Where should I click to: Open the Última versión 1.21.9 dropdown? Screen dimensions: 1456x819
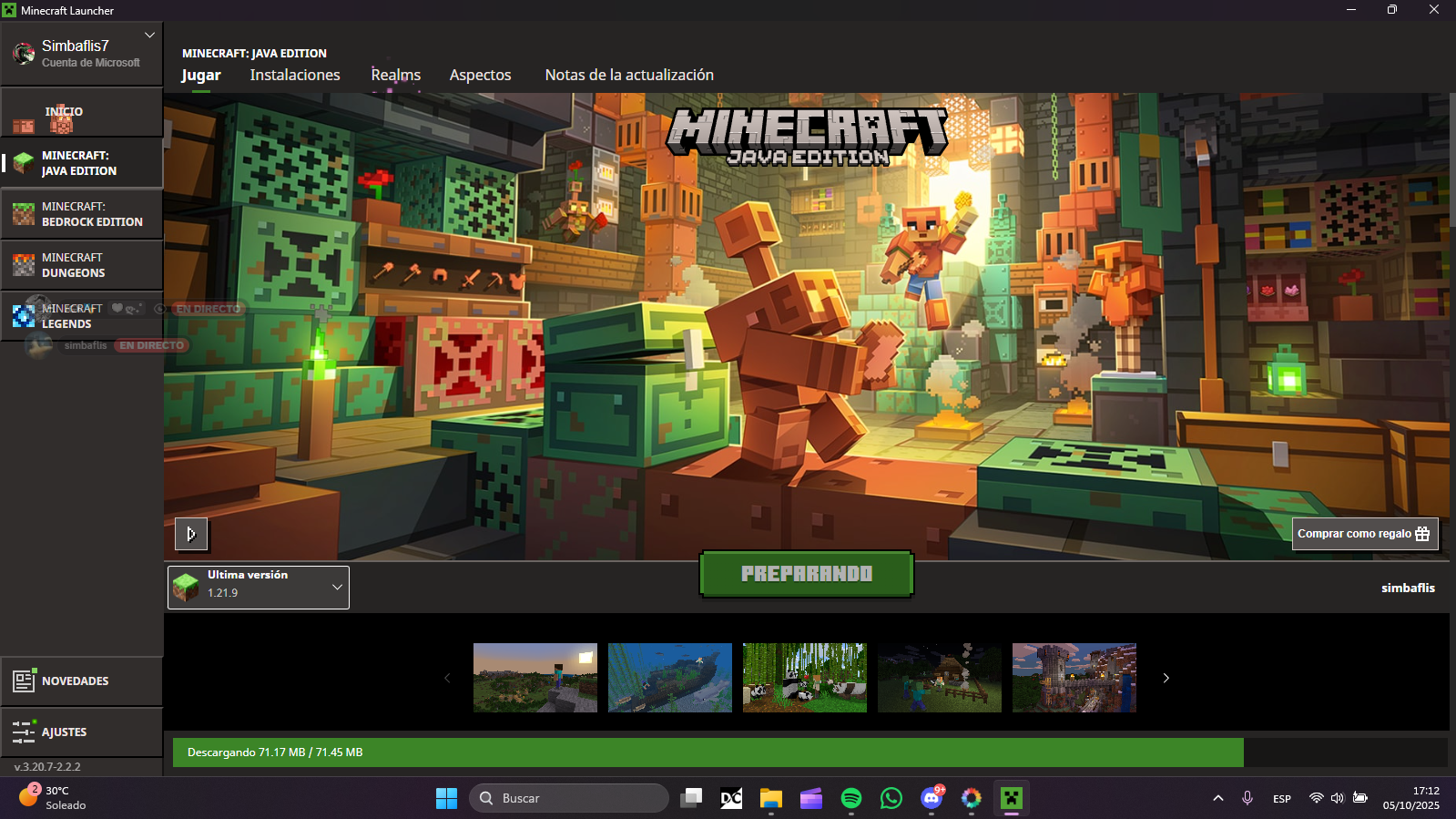[x=259, y=588]
